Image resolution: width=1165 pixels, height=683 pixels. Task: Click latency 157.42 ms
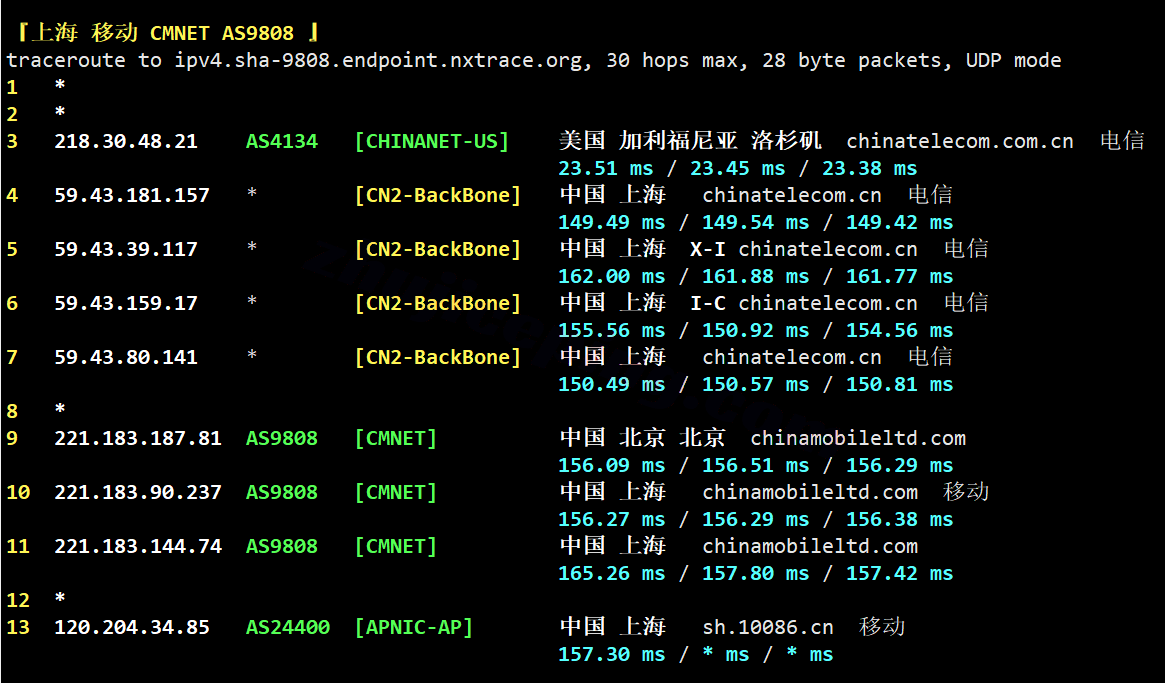coord(899,573)
